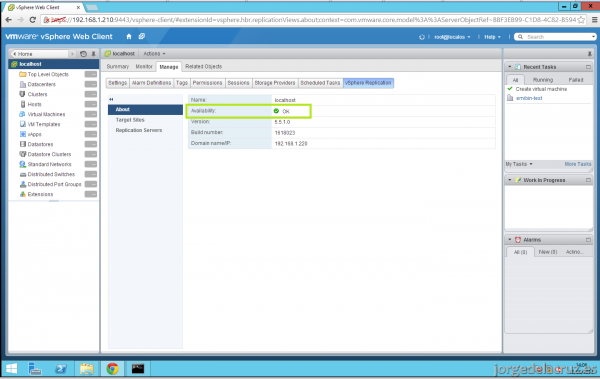Open Chrome menu button
This screenshot has width=600, height=379.
(x=594, y=20)
